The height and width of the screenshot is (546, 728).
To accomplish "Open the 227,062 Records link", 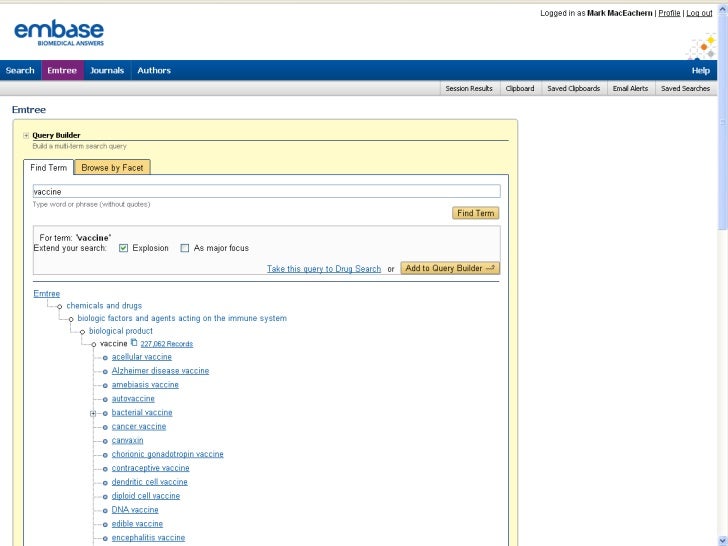I will (167, 344).
